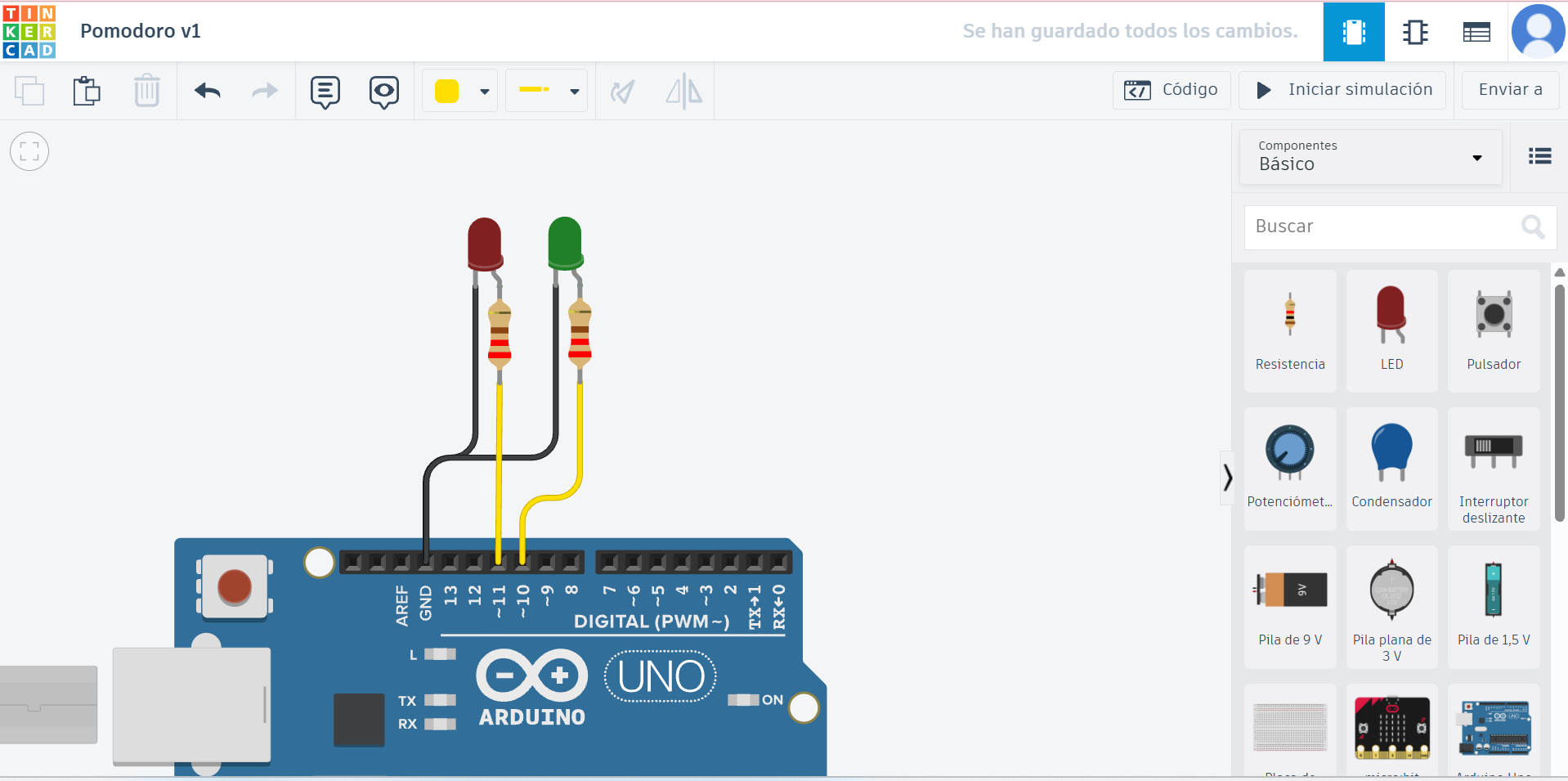Open the notes tool
This screenshot has width=1568, height=781.
(x=325, y=92)
